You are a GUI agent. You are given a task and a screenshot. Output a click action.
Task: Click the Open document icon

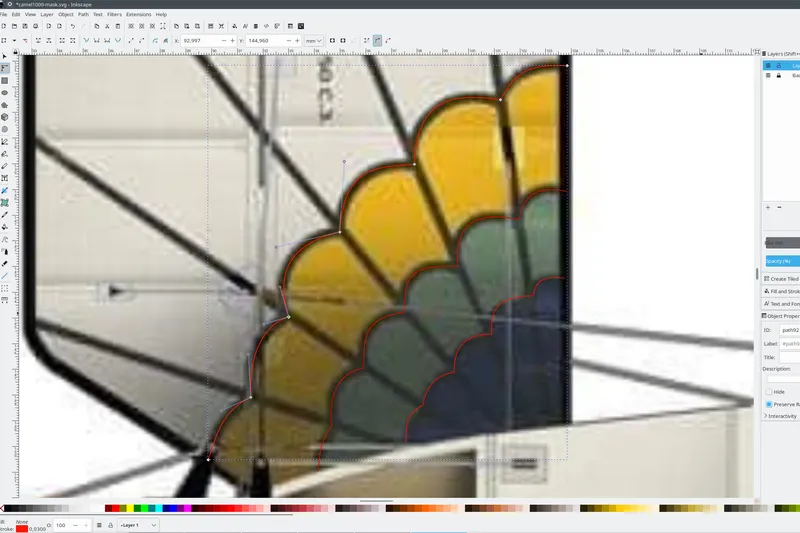[14, 26]
